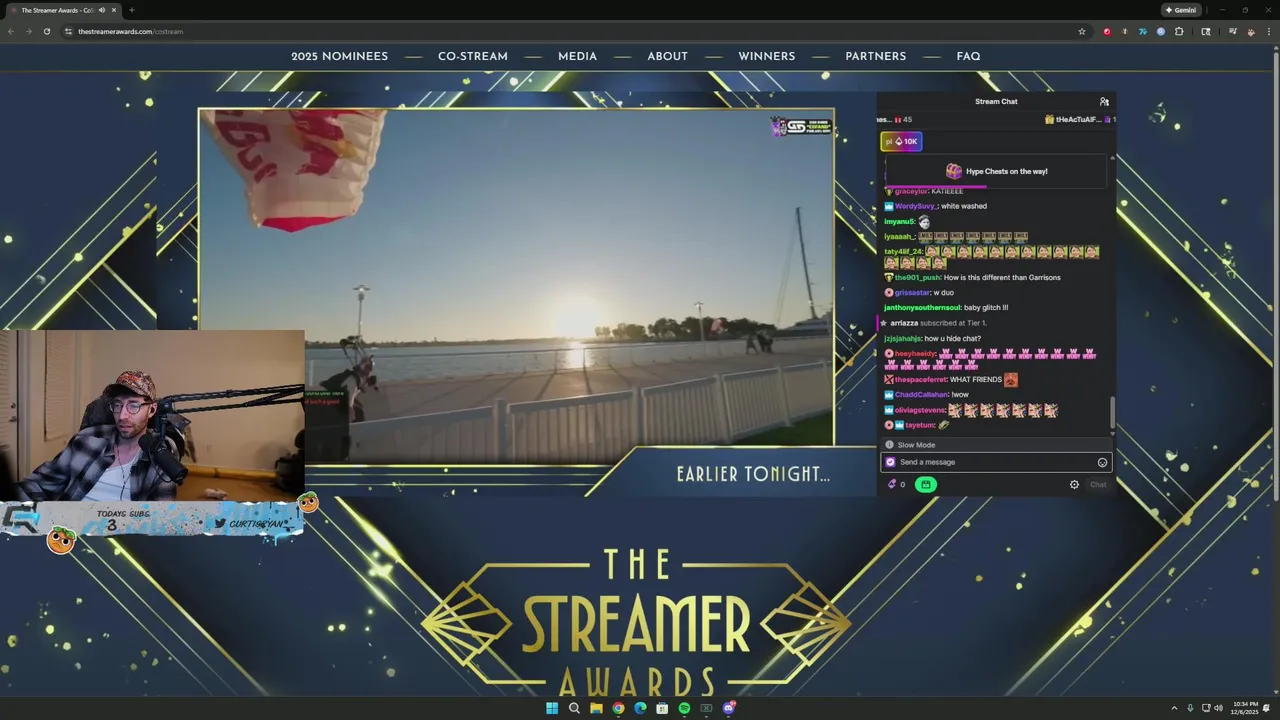Open chat identity badge icon in message box

[x=890, y=462]
